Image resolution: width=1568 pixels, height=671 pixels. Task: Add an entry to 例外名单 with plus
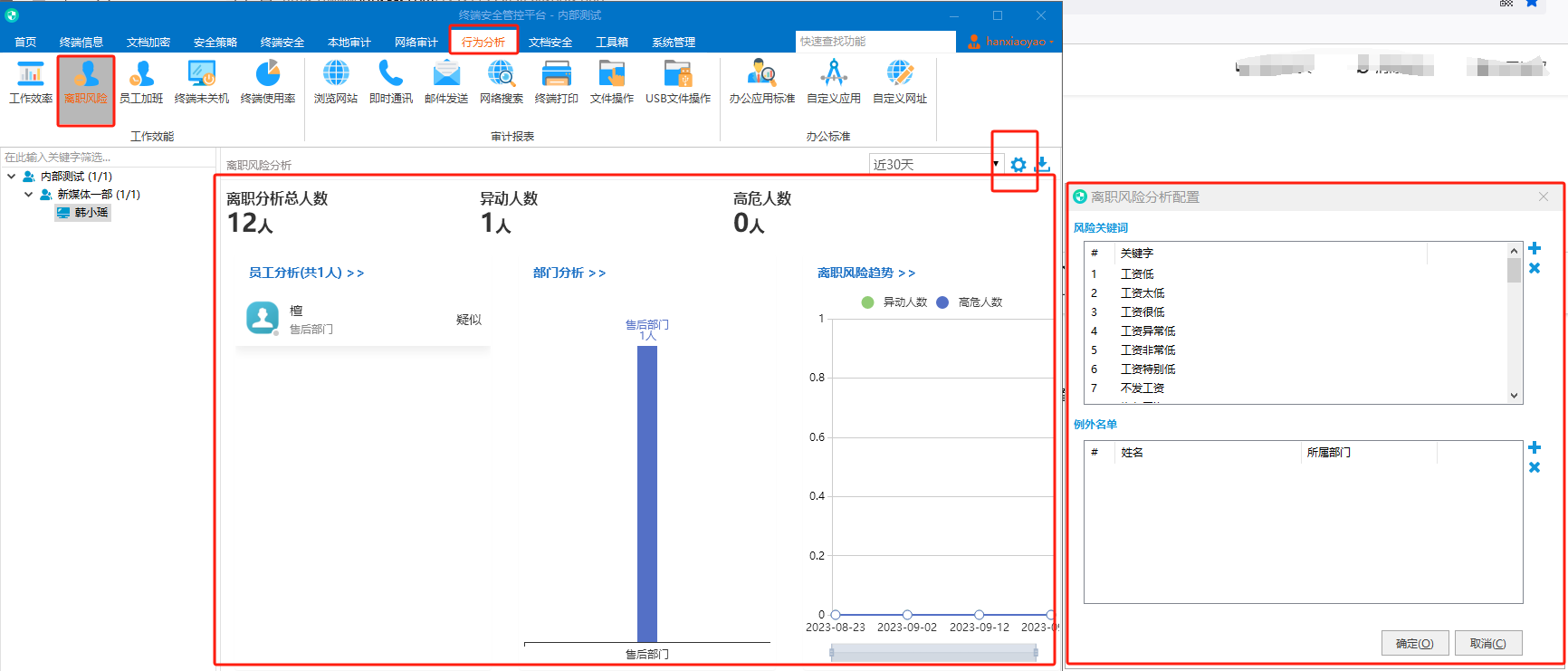1535,448
